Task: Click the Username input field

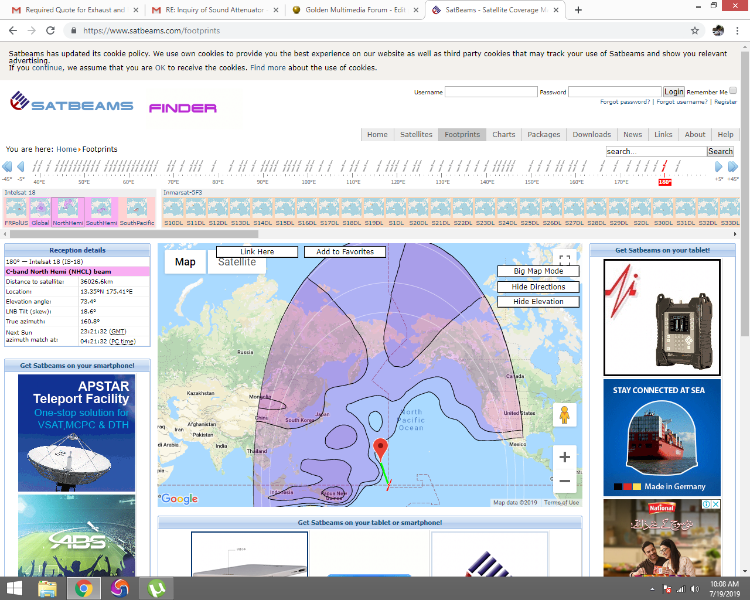Action: [x=491, y=92]
